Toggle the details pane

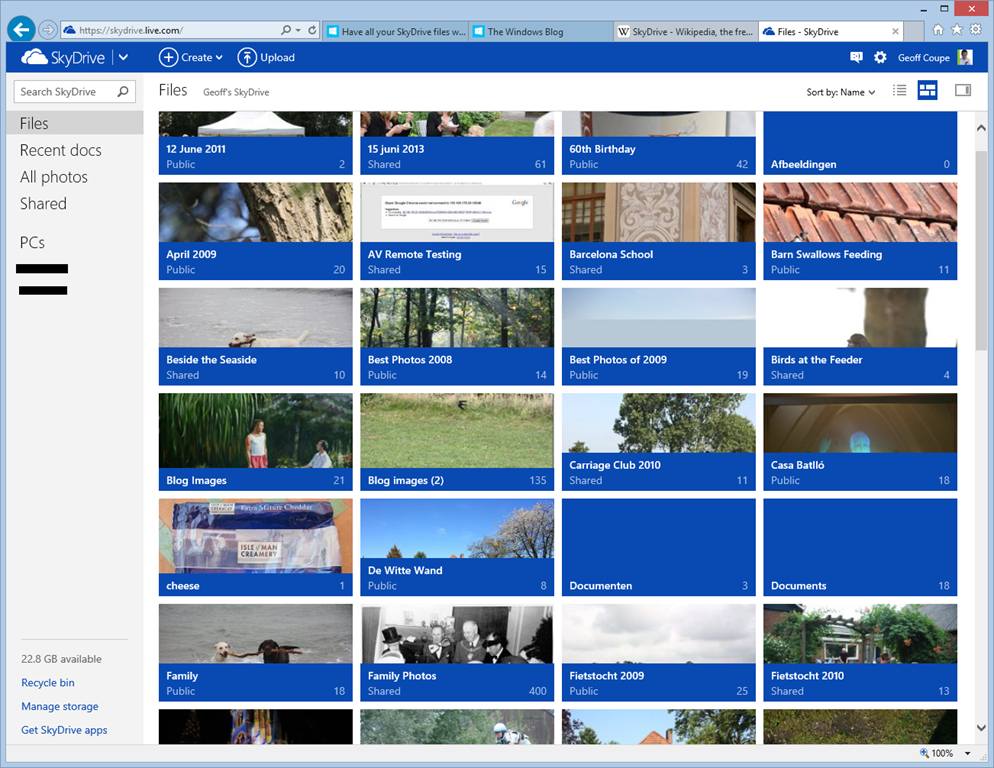click(963, 91)
